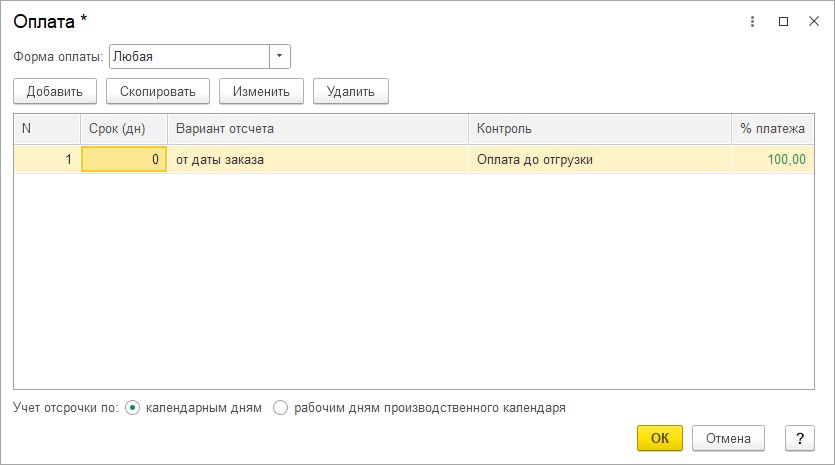Click the Удалить button
This screenshot has width=835, height=465.
coord(350,91)
